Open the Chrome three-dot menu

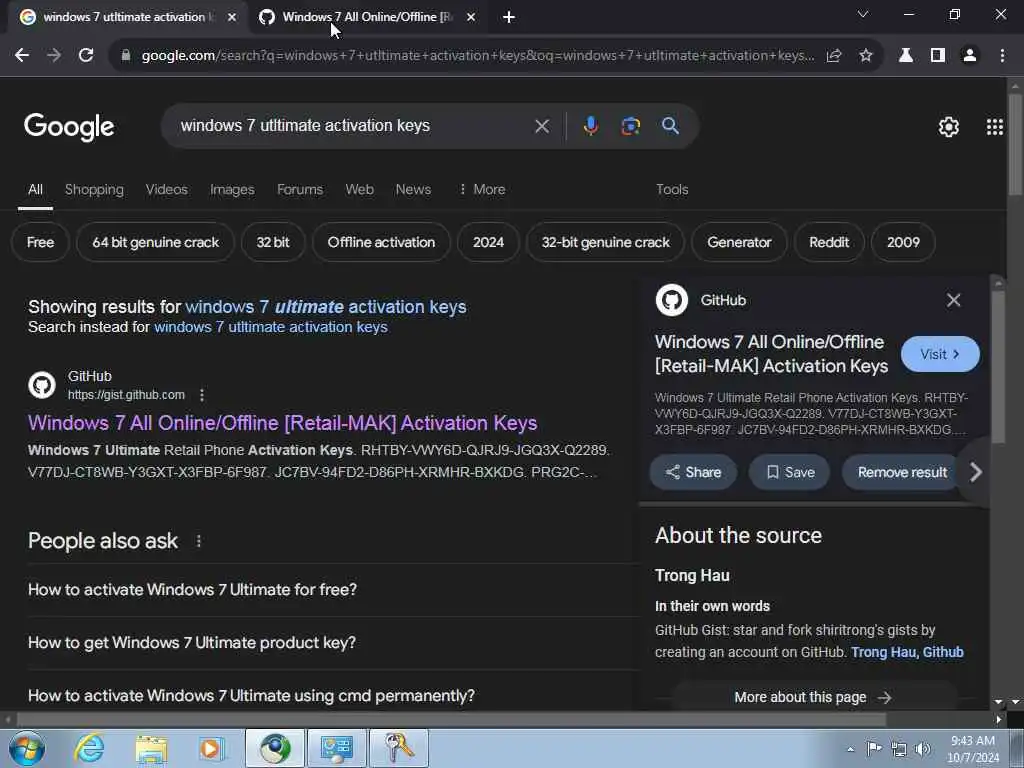tap(1002, 56)
